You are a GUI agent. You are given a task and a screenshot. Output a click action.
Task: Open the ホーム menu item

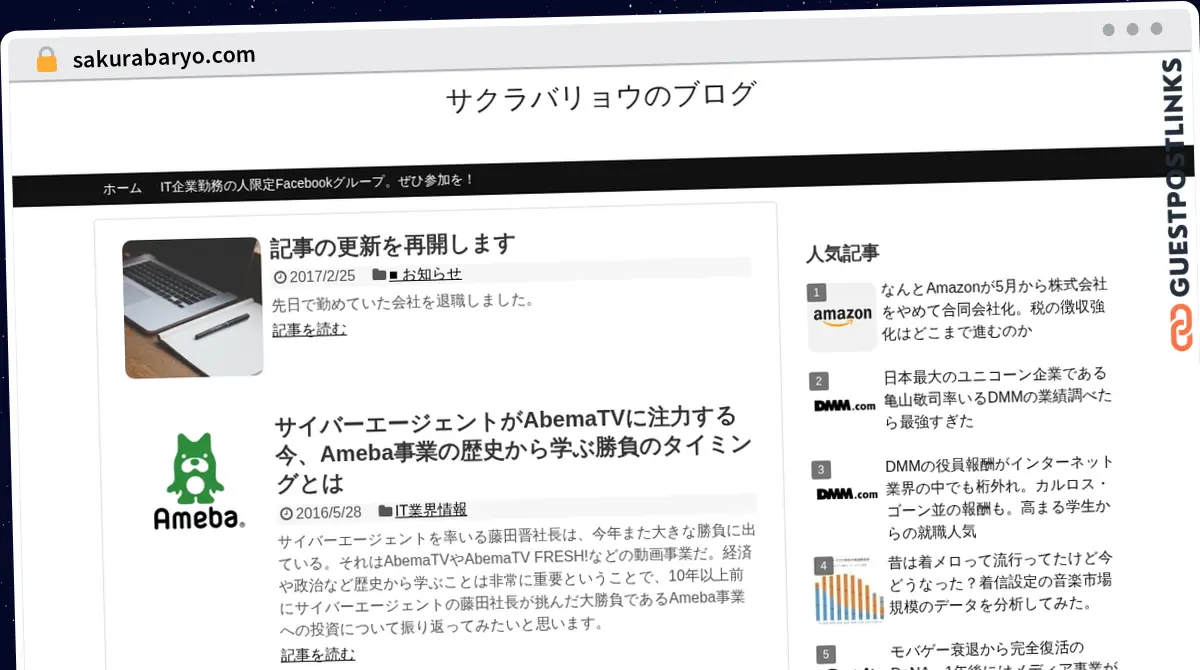122,188
